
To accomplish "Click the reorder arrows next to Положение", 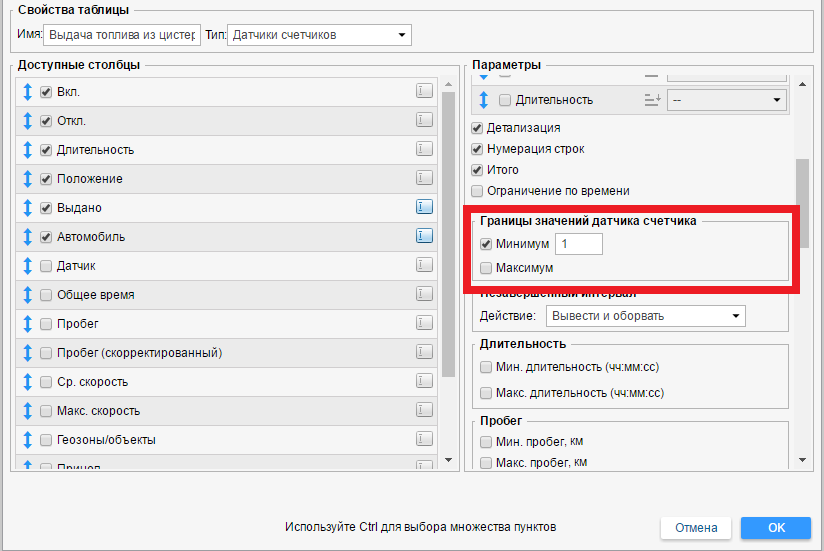I will click(27, 179).
